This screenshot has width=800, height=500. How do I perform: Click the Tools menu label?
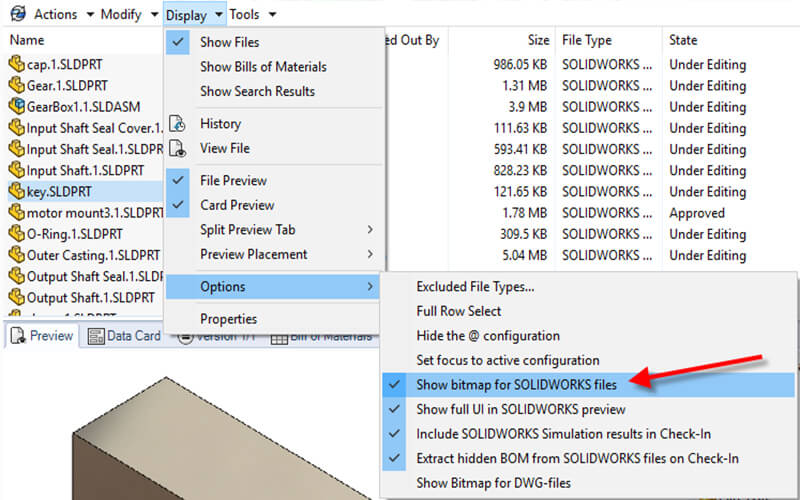pos(244,14)
